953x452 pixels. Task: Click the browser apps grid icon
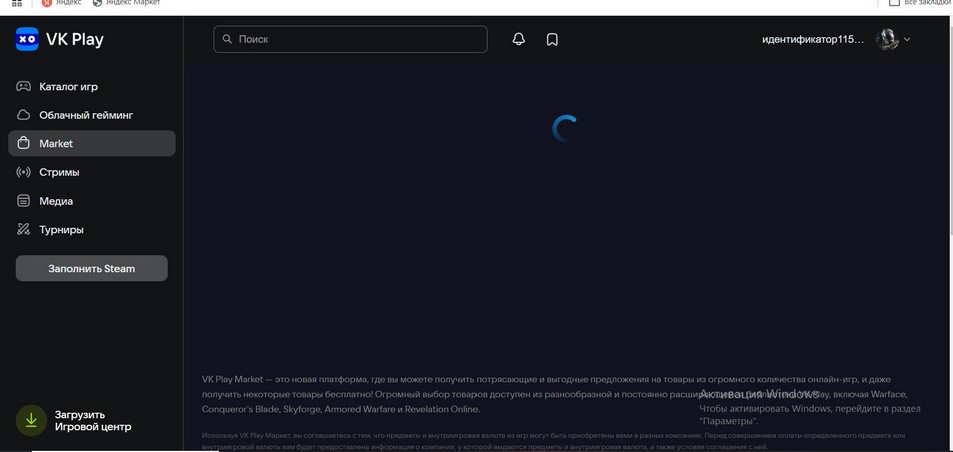pyautogui.click(x=18, y=3)
